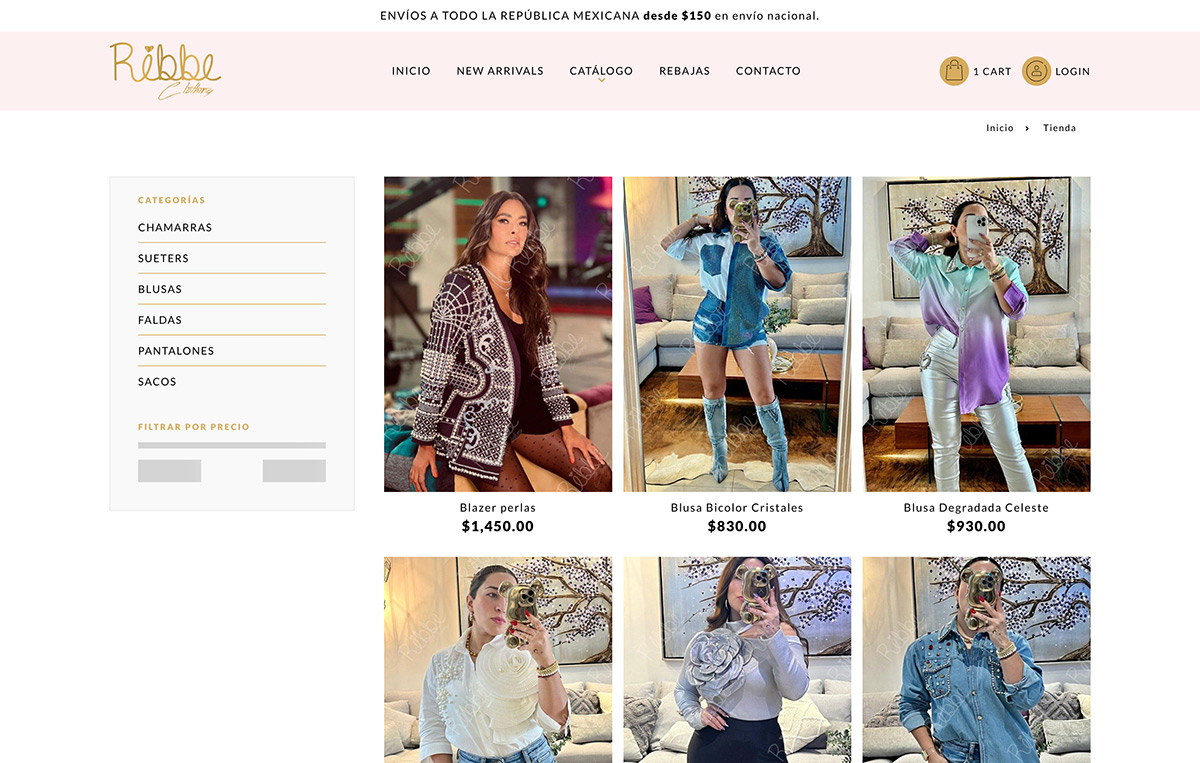Viewport: 1200px width, 763px height.
Task: Click the Filtrar por precio heading
Action: (194, 427)
